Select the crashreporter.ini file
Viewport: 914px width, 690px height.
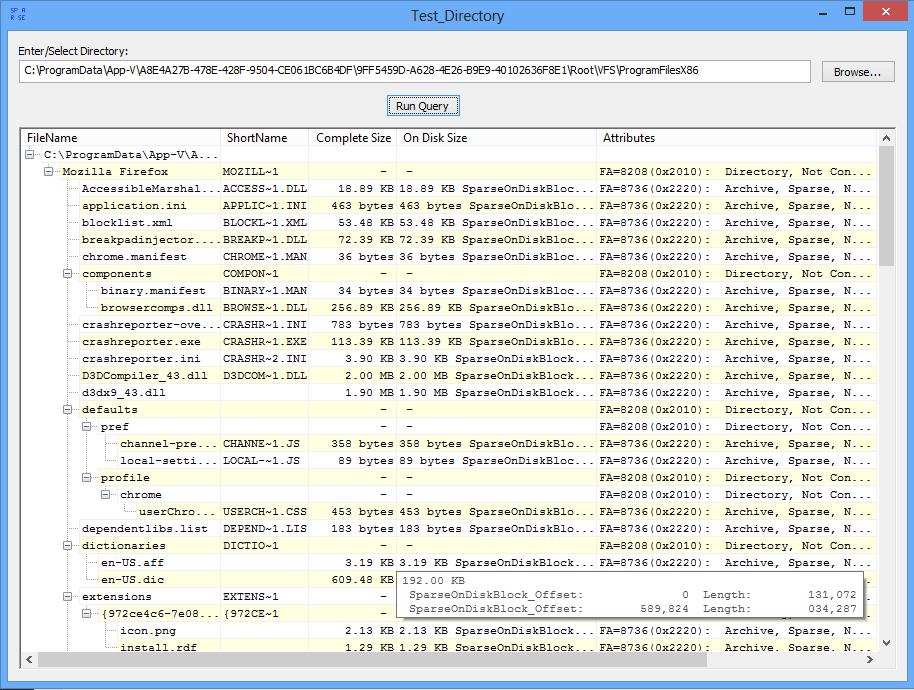141,358
